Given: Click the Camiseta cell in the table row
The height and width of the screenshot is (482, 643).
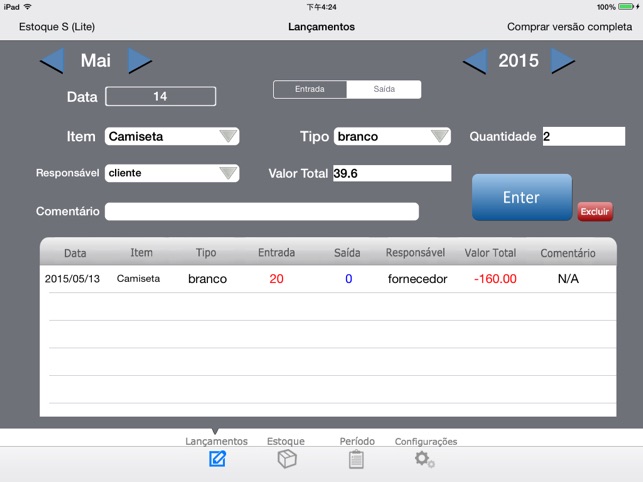Looking at the screenshot, I should pyautogui.click(x=138, y=279).
